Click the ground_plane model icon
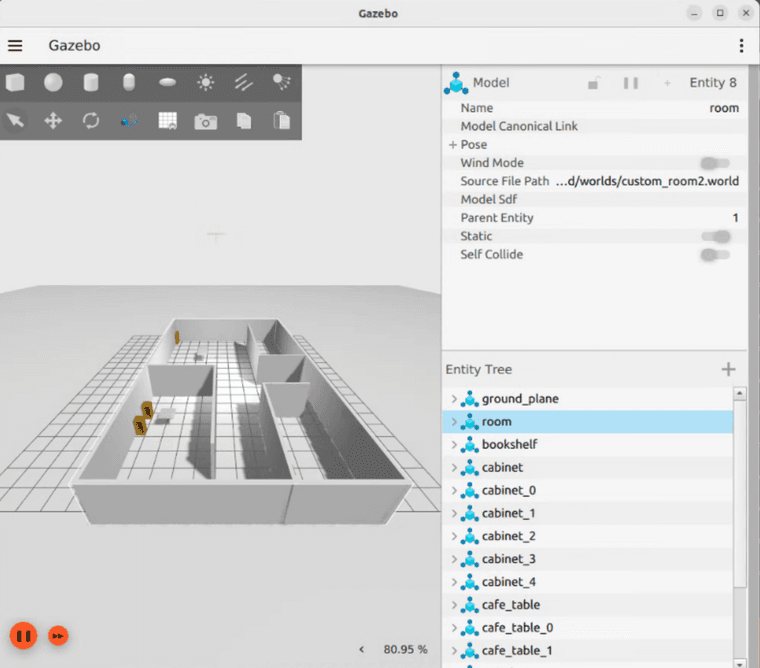760x668 pixels. [469, 398]
